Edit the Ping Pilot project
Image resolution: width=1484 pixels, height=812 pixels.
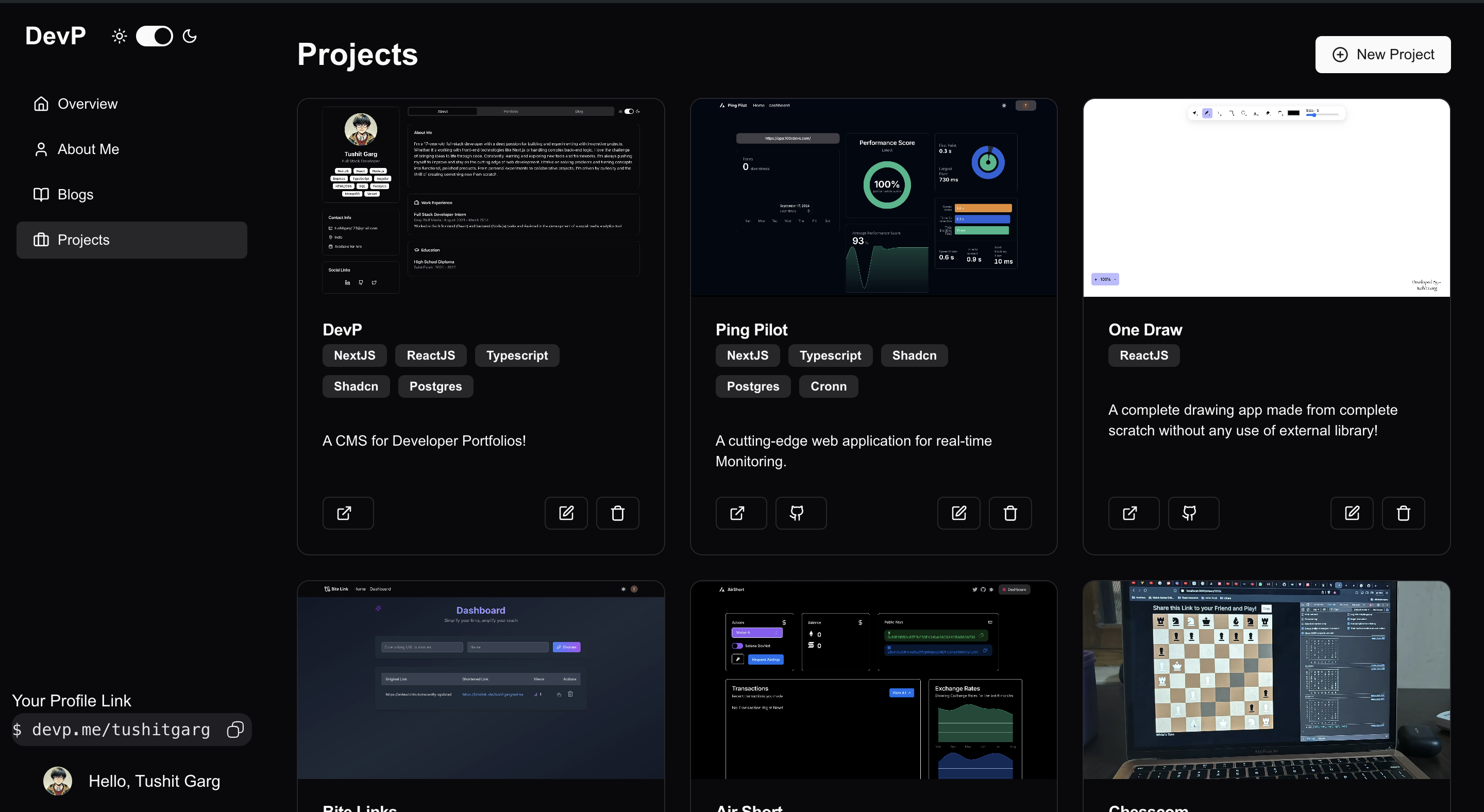point(958,513)
